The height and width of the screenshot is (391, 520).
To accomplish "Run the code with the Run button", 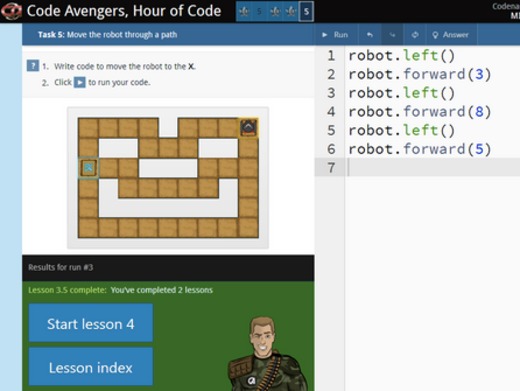I will 335,35.
